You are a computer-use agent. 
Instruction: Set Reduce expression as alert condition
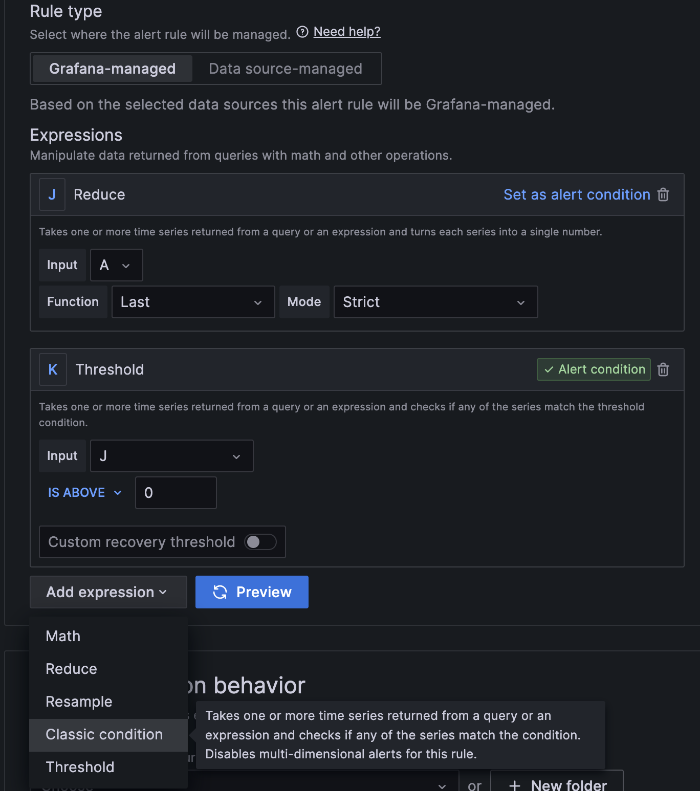(x=576, y=195)
